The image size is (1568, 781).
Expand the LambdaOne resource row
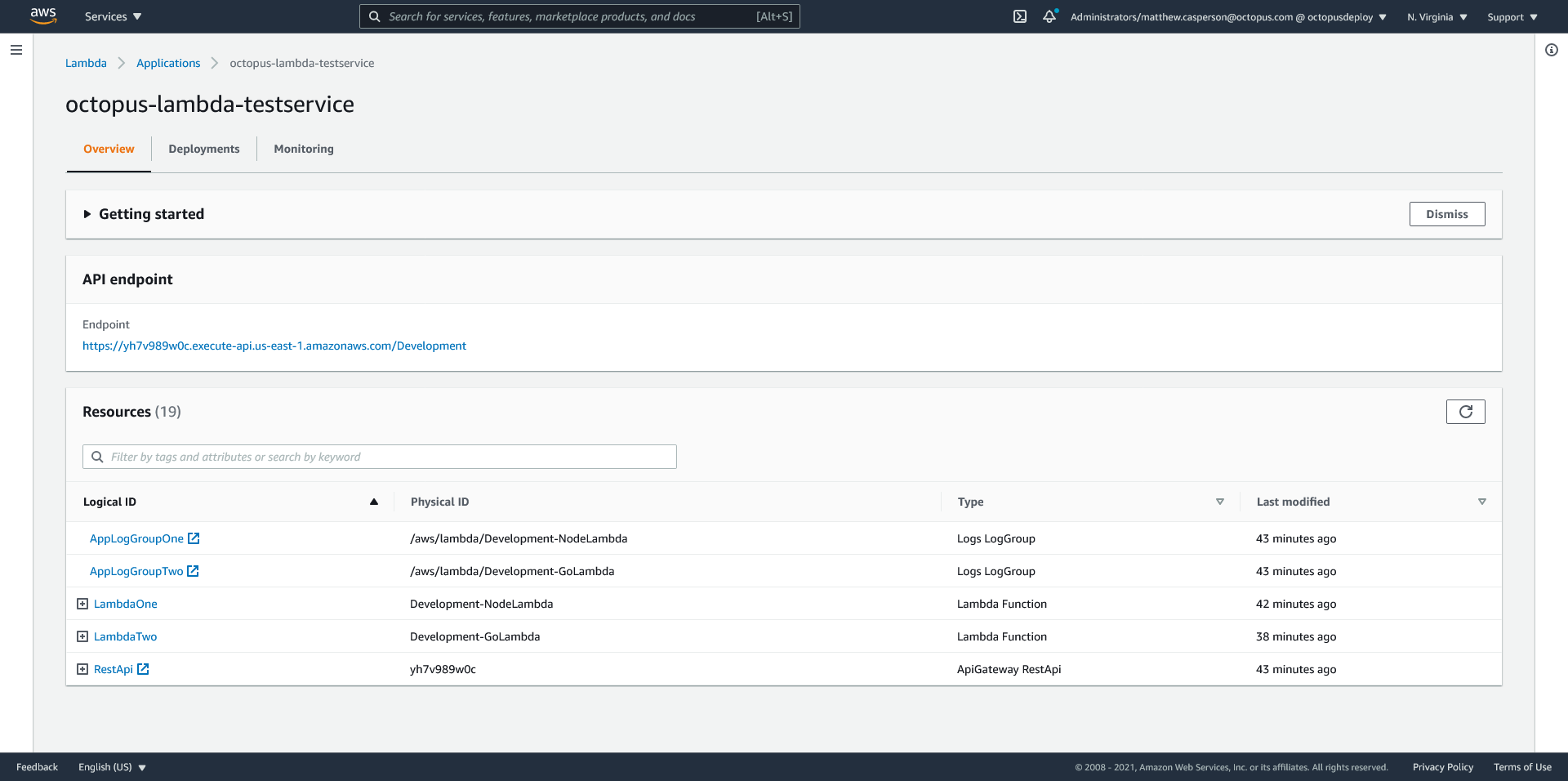pos(82,604)
